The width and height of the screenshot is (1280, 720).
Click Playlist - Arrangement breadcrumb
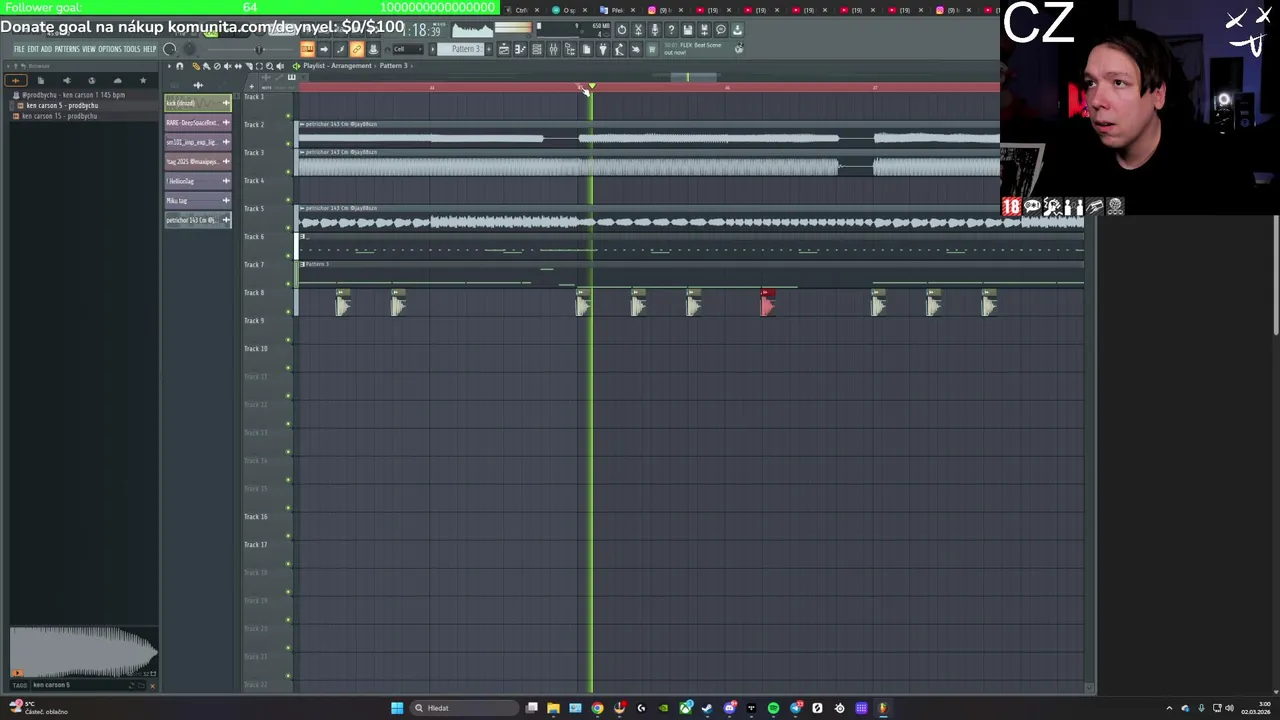click(337, 66)
